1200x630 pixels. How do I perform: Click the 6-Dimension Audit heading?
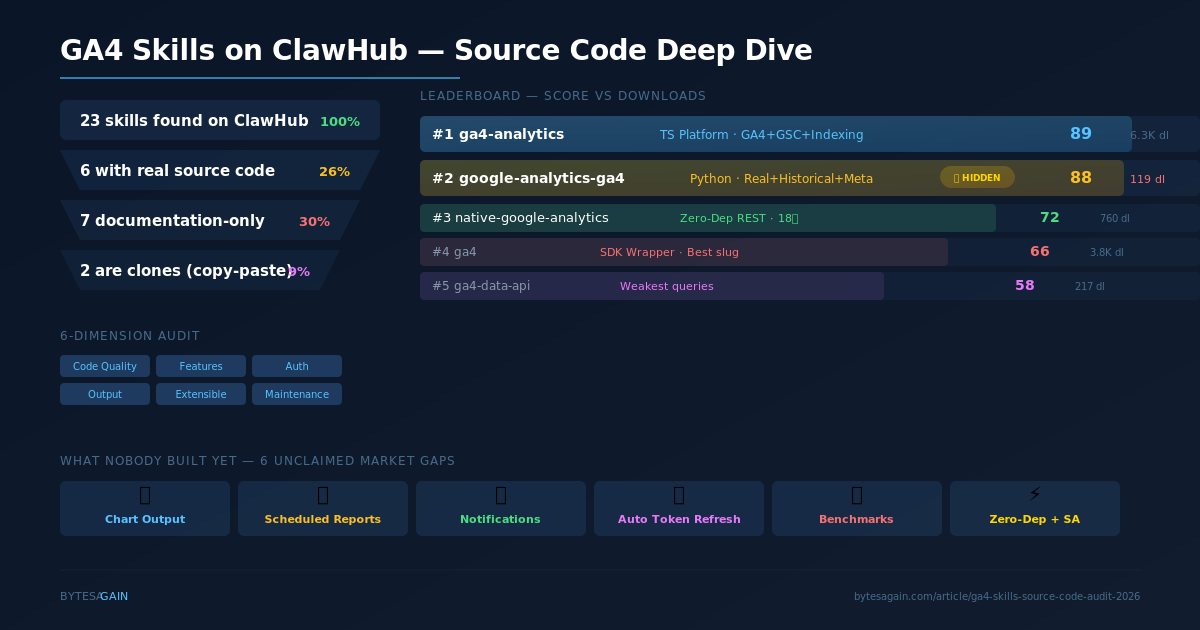130,336
